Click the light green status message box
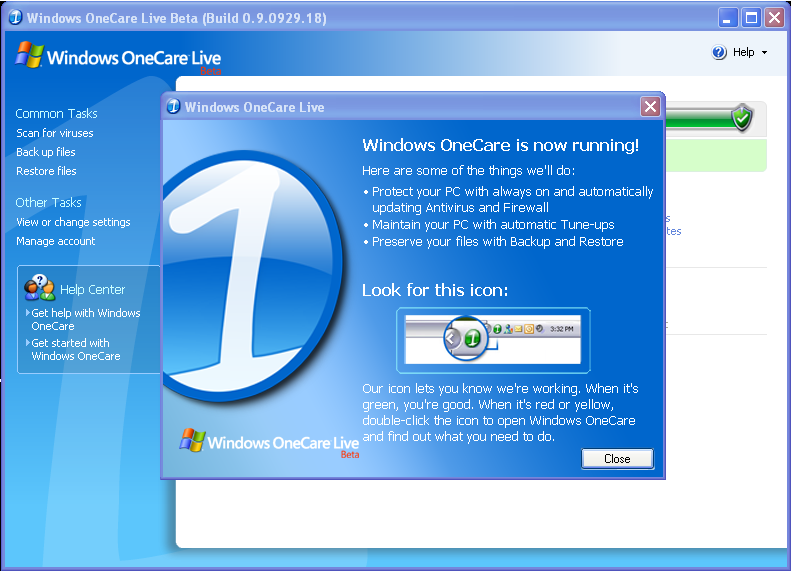 click(716, 155)
